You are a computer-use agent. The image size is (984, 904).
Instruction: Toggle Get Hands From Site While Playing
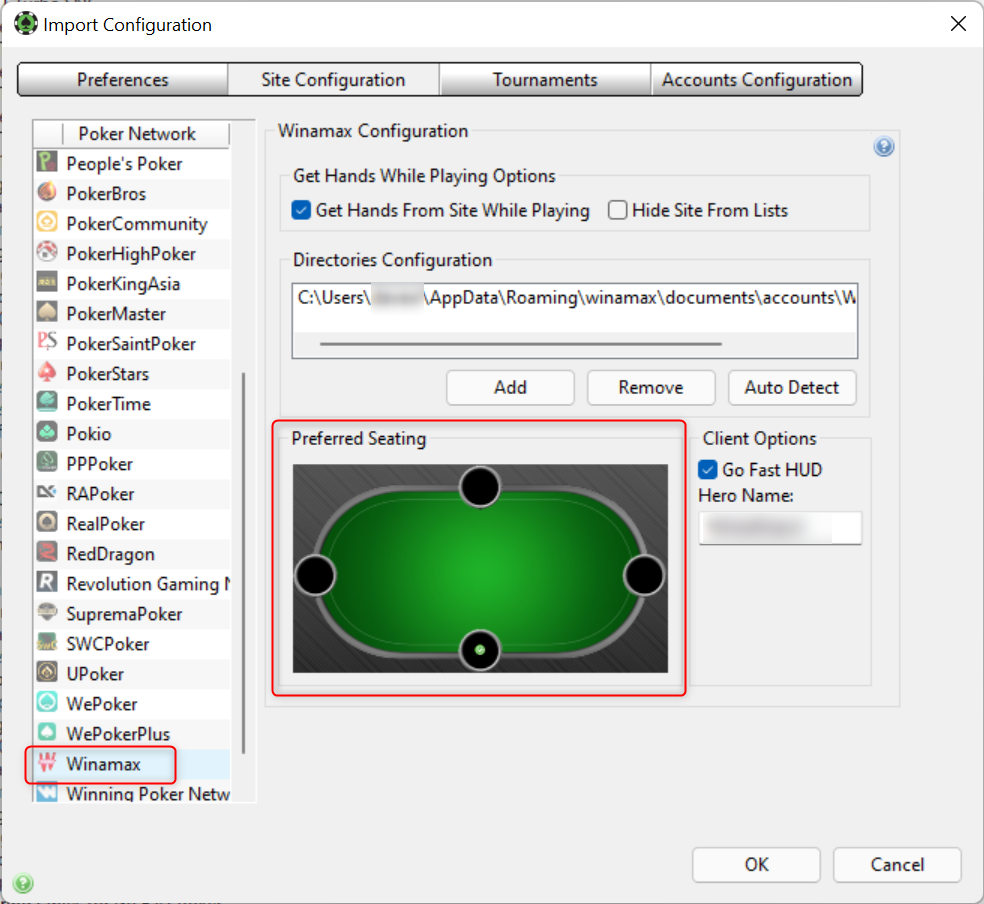[301, 210]
